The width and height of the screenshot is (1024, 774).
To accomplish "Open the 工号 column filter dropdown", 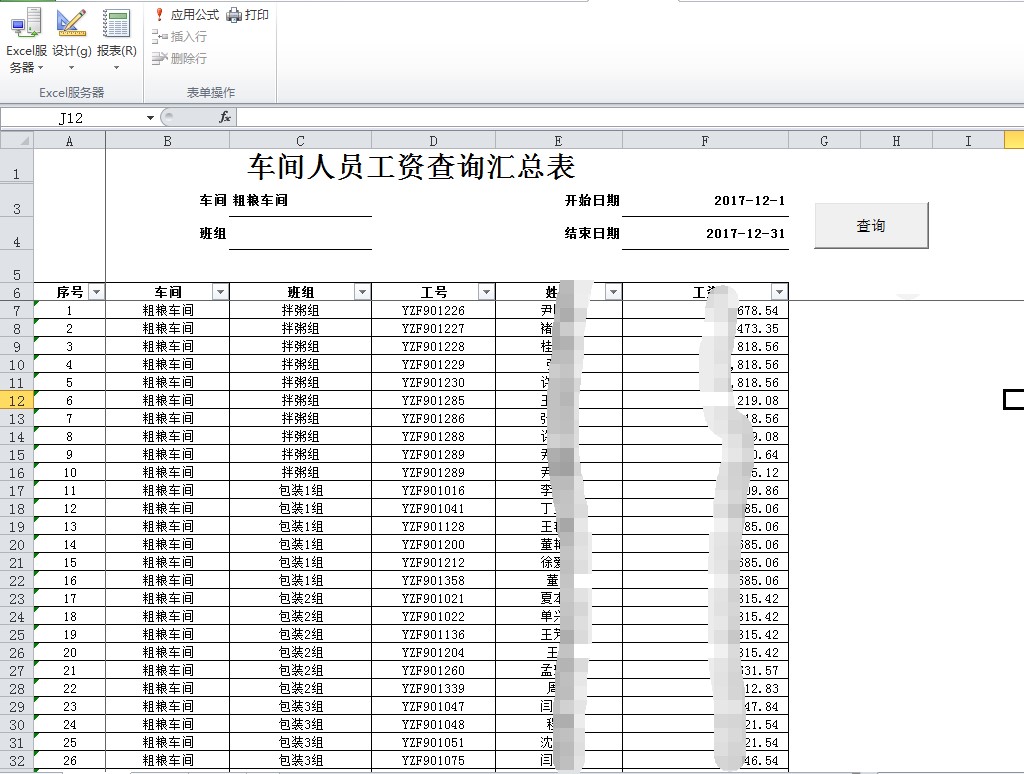I will click(486, 292).
